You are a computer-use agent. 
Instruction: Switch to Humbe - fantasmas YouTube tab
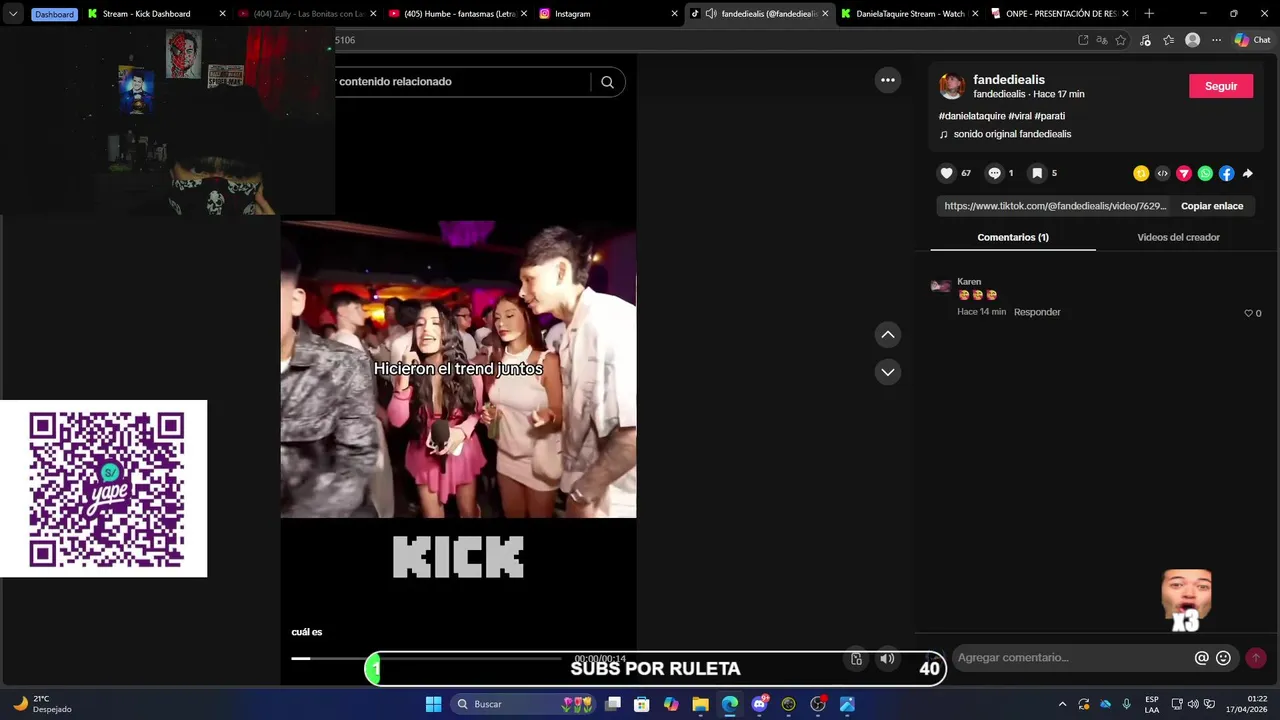point(456,14)
